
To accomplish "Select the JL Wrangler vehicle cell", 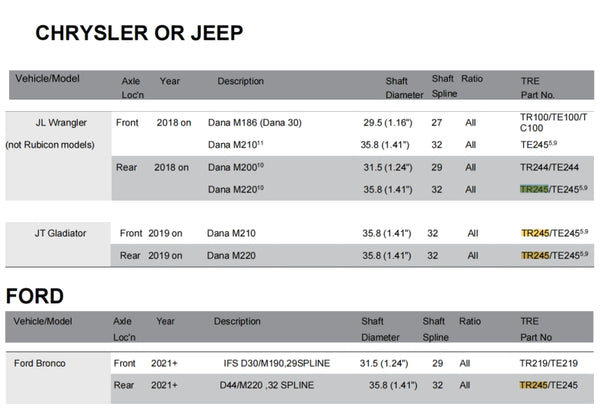I will (x=60, y=123).
